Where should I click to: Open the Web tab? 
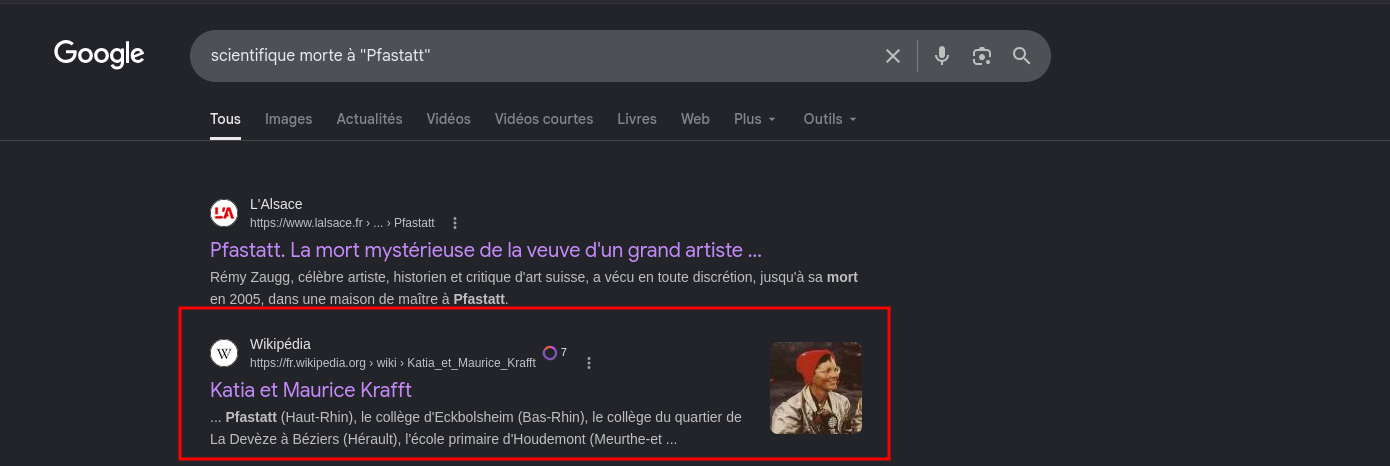tap(695, 119)
